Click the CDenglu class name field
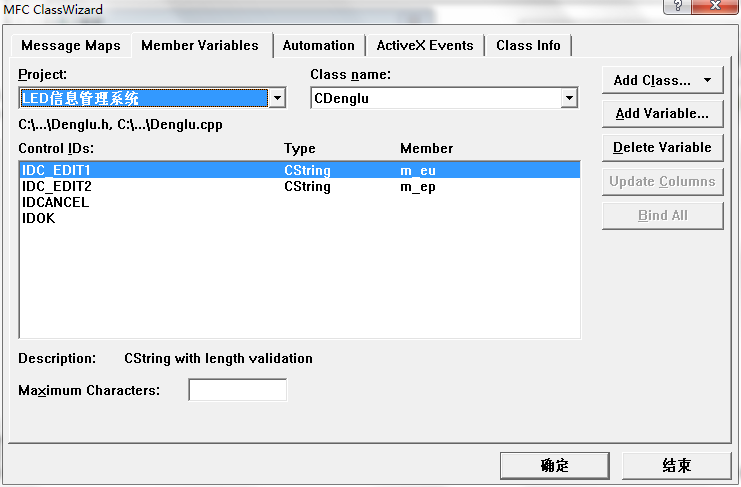The width and height of the screenshot is (741, 487). [435, 98]
